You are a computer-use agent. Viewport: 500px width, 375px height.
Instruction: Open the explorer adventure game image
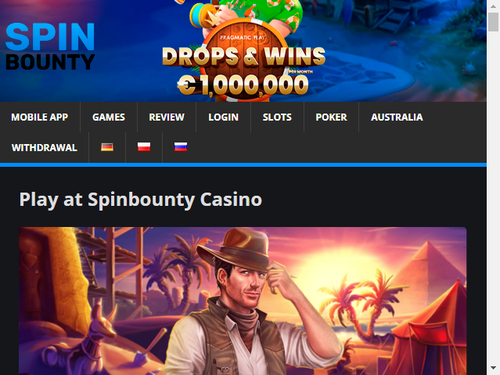pyautogui.click(x=243, y=301)
